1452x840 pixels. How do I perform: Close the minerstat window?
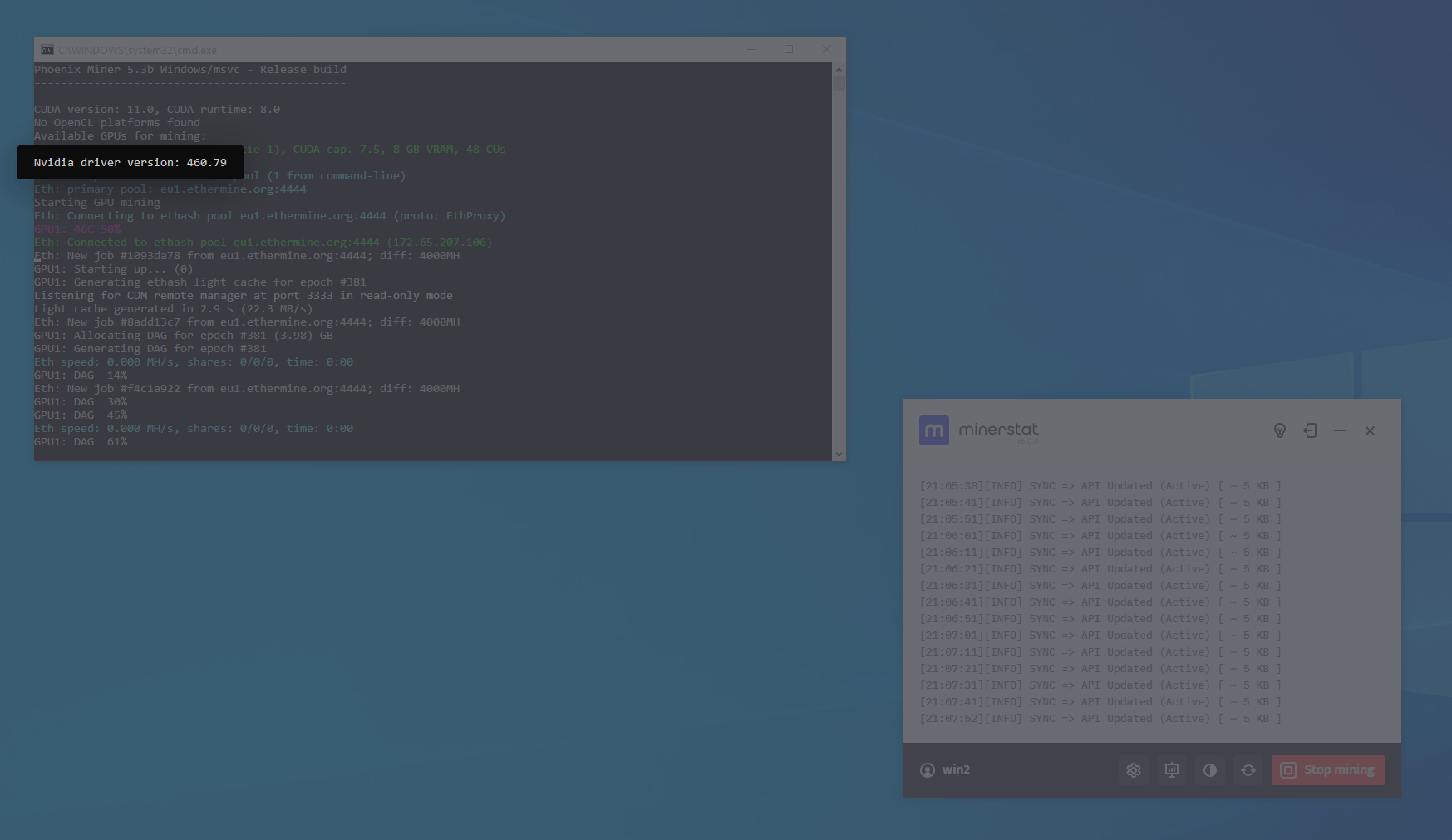[1370, 430]
